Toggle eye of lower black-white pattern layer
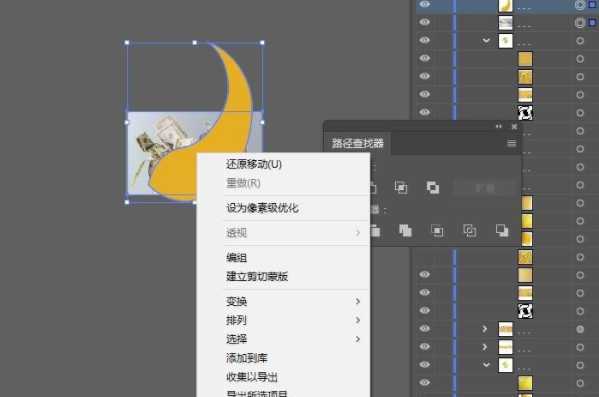 [x=424, y=310]
